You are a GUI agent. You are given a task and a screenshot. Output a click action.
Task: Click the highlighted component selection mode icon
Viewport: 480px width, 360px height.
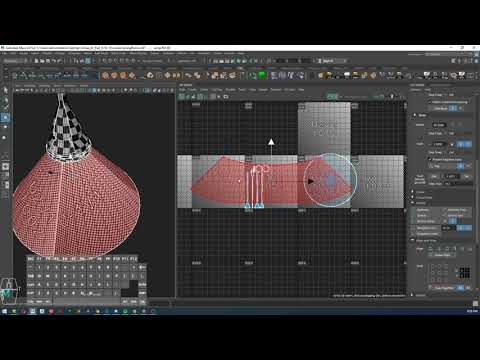[88, 61]
